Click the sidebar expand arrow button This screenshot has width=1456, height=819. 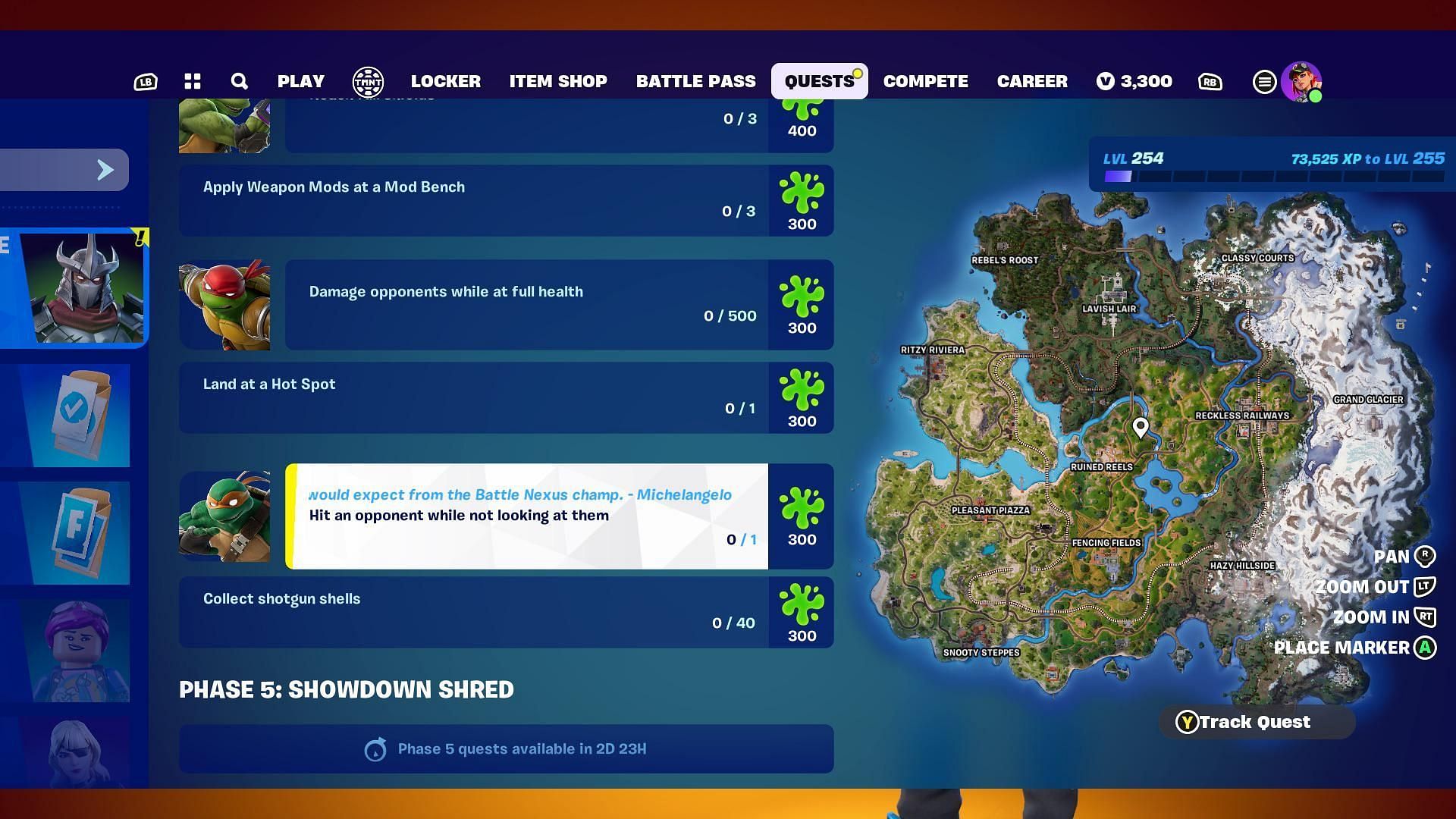tap(105, 168)
